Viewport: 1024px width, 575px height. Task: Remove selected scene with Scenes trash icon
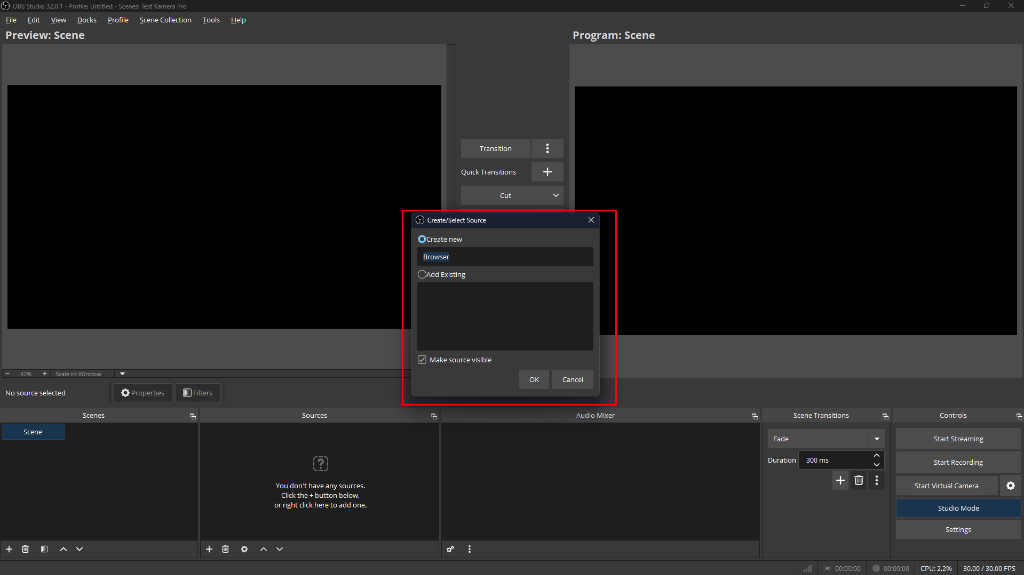pos(25,549)
